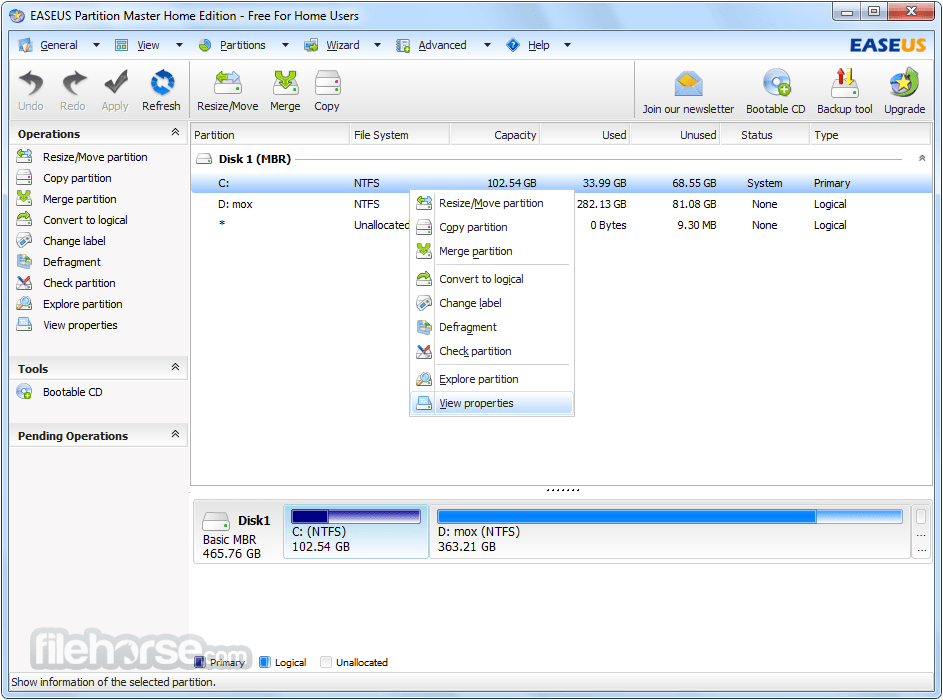Open the Wizard menu
The image size is (943, 700).
[343, 45]
